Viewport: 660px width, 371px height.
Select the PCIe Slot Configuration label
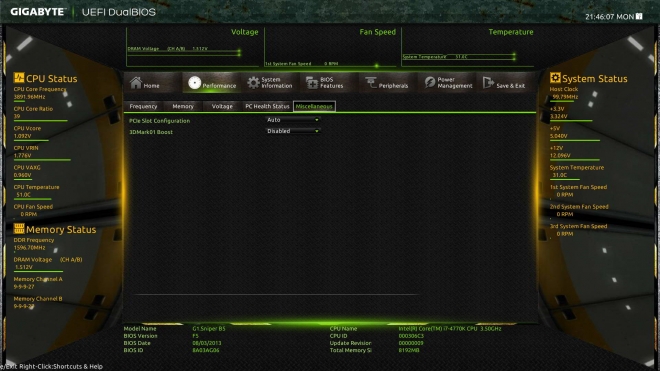click(x=160, y=121)
